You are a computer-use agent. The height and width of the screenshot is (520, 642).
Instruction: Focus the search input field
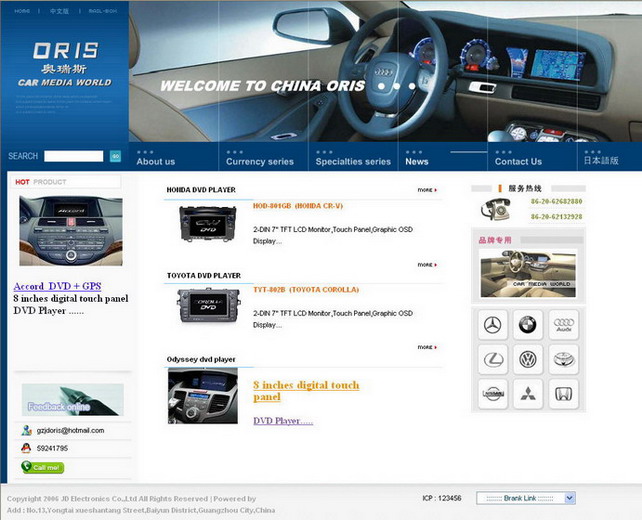pos(74,156)
